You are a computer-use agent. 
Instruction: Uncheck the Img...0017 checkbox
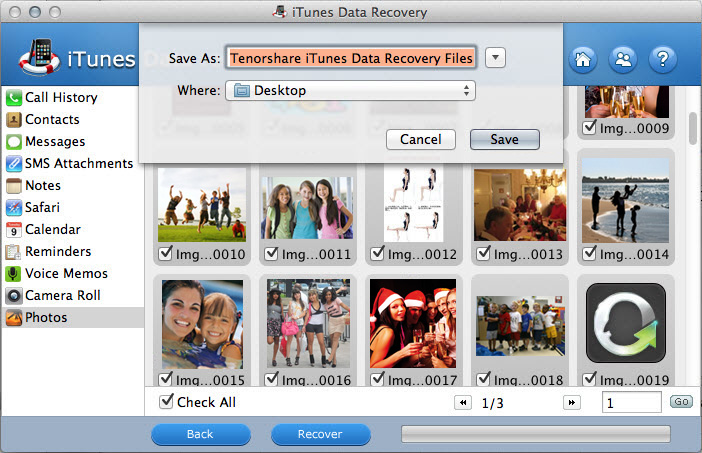(377, 379)
